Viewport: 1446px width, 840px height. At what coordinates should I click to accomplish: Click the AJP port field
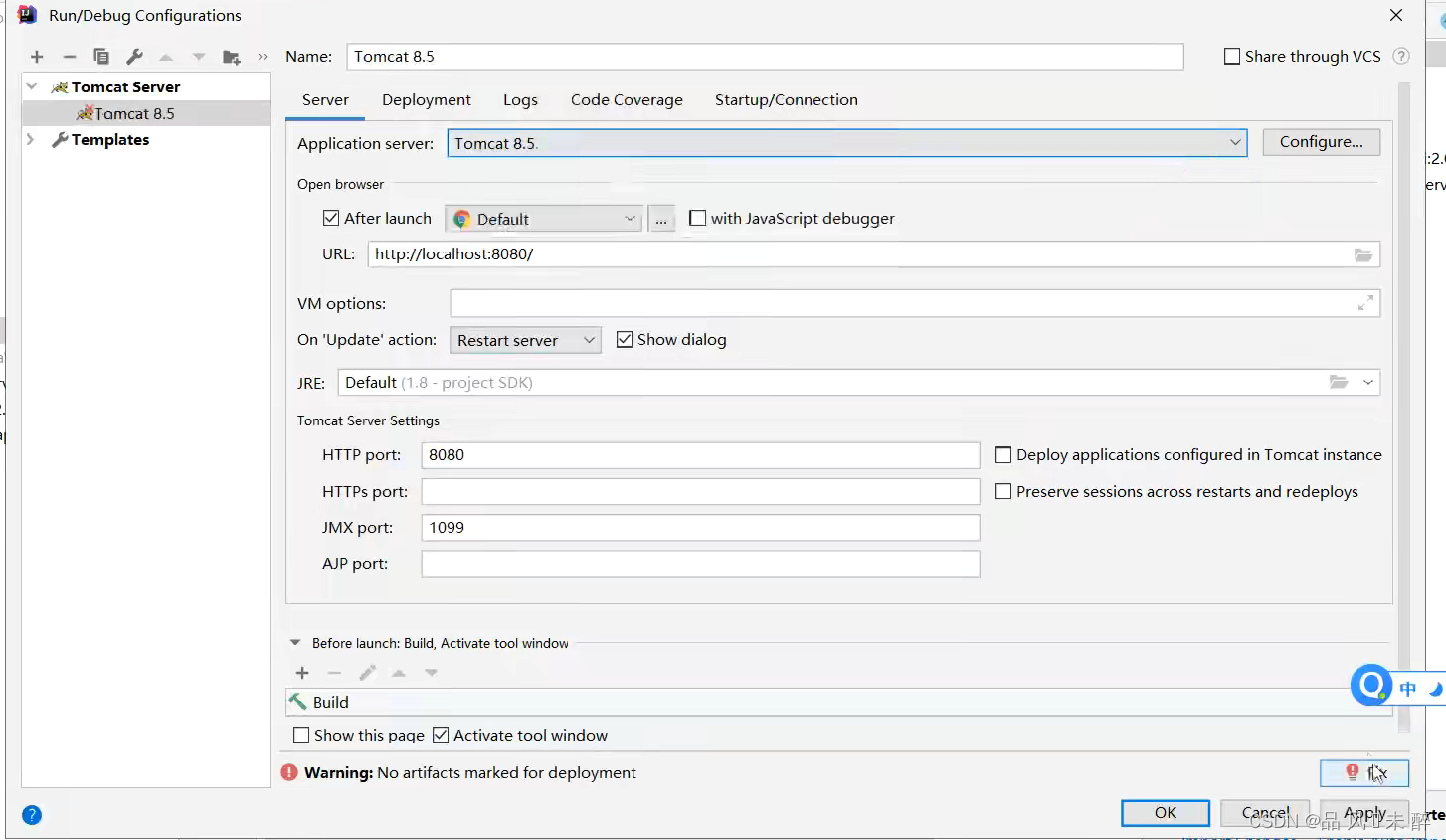(x=700, y=564)
